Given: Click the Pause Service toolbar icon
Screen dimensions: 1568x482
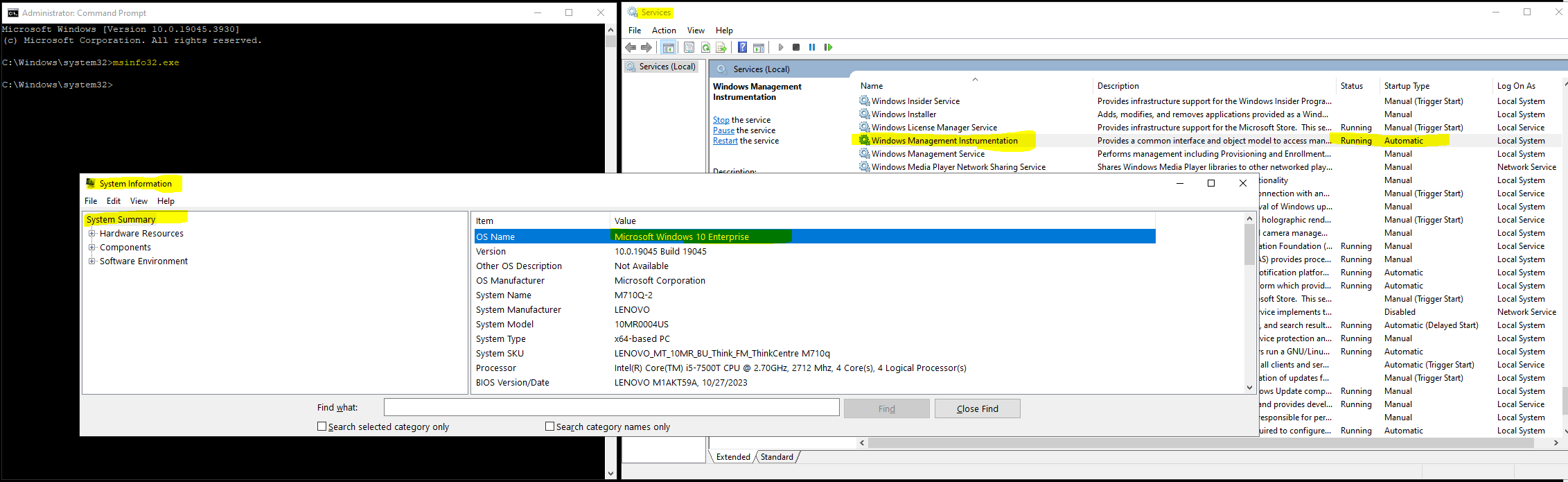Looking at the screenshot, I should 812,47.
